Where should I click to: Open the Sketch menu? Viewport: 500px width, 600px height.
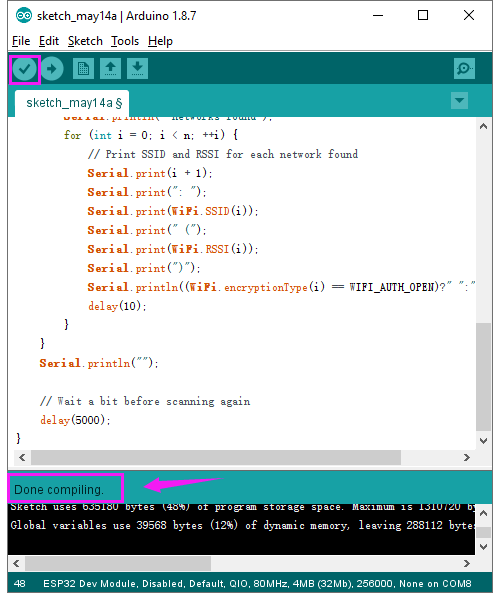click(x=85, y=41)
